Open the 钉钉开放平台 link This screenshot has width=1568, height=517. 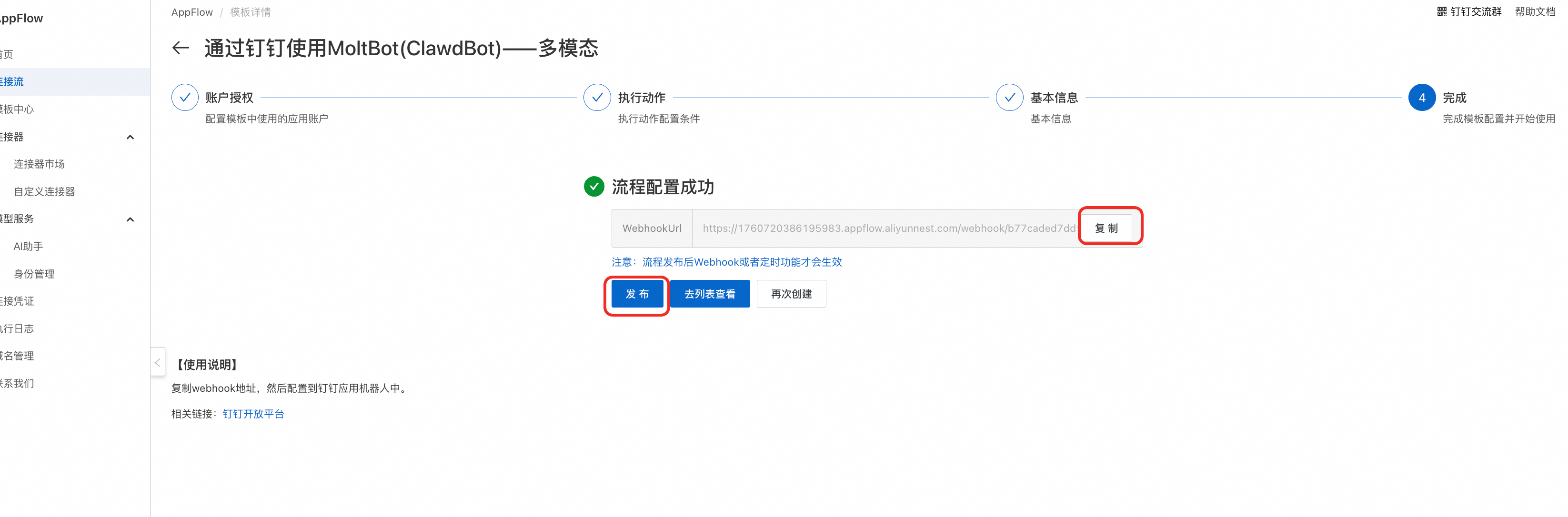pos(253,414)
